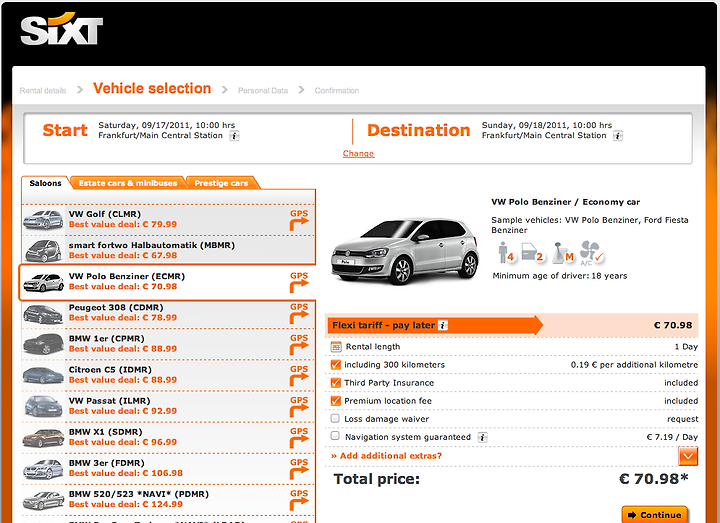
Task: Open Start station info icon
Action: 234,136
